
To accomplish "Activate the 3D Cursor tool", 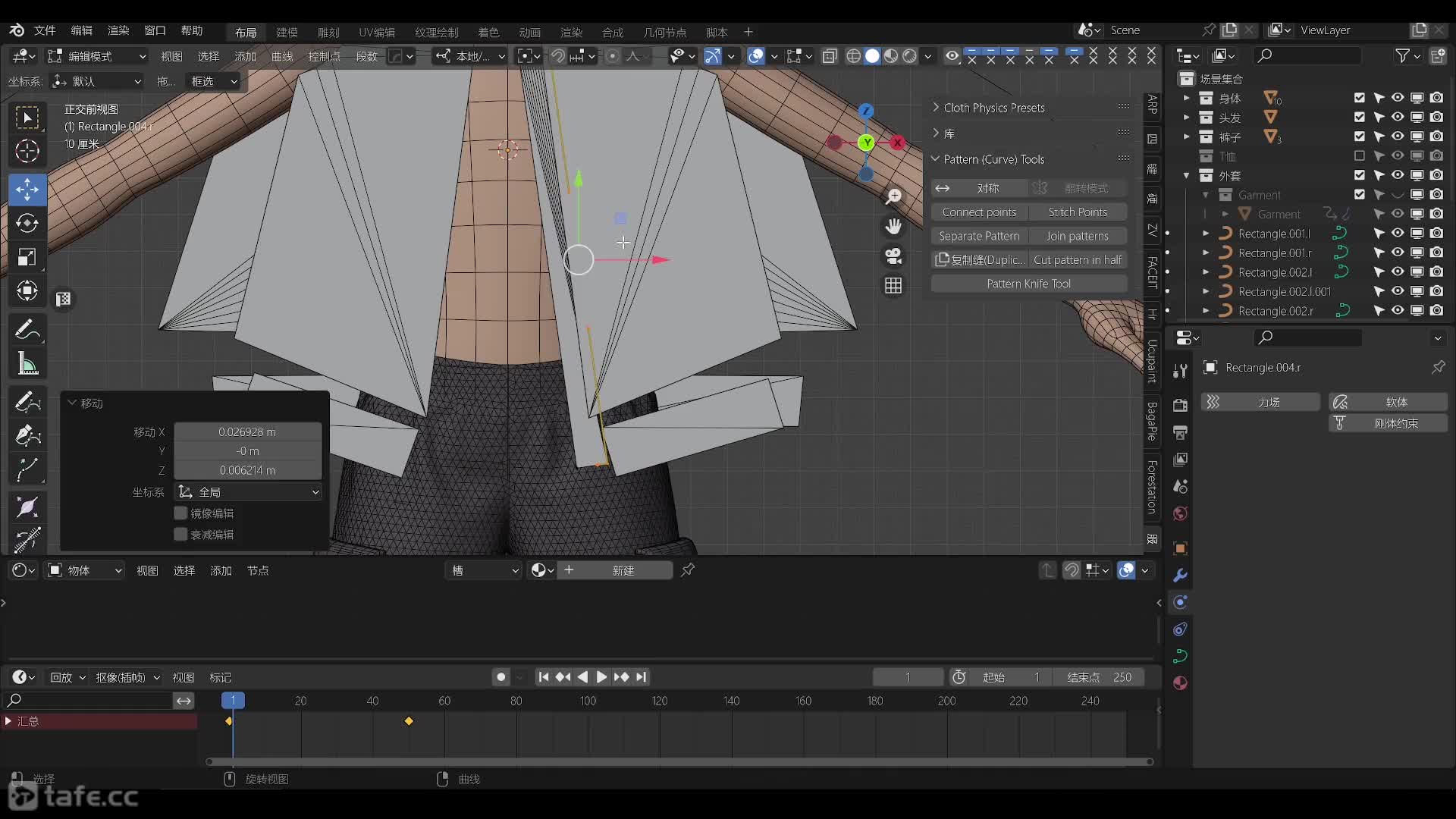I will [x=27, y=152].
